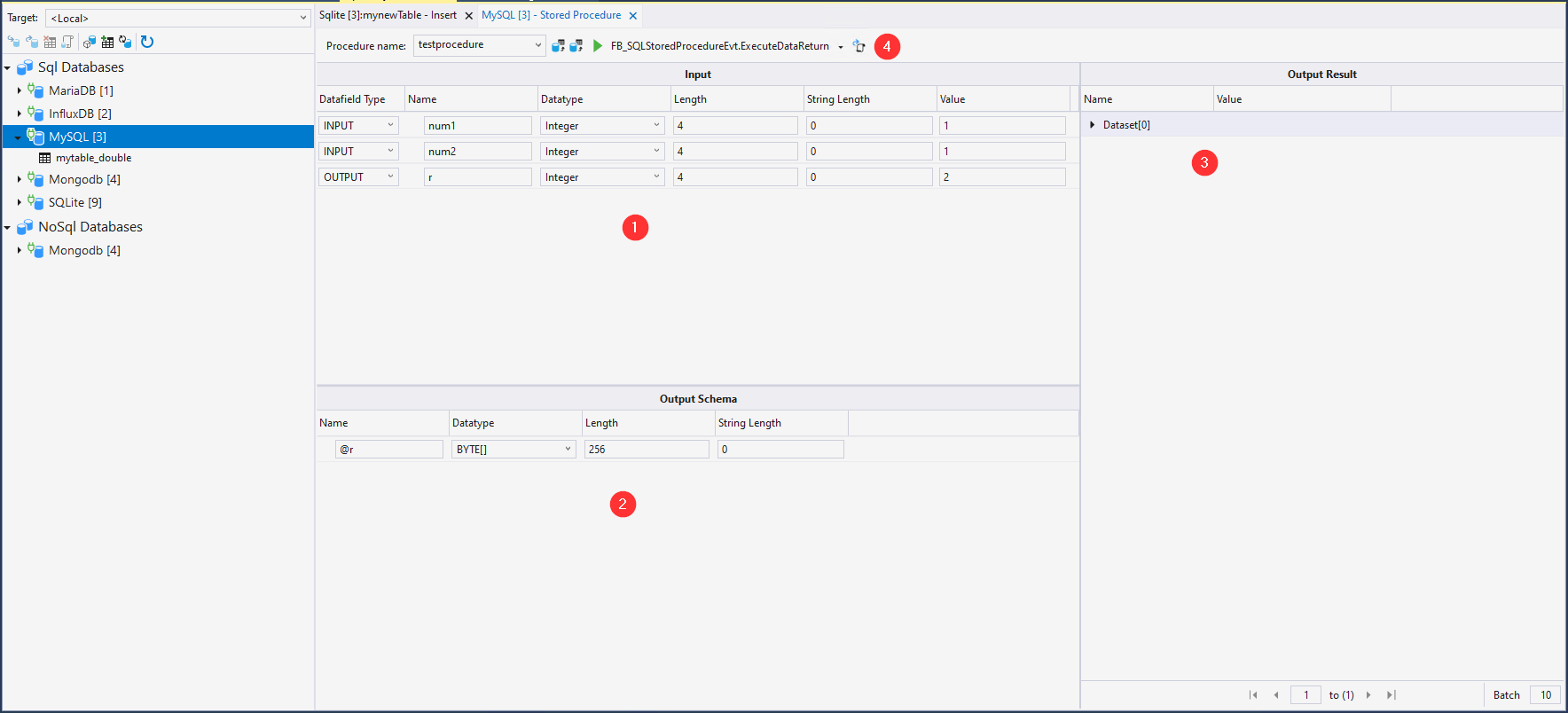Screen dimensions: 1568x713
Task: Expand the Dataset[0] result row
Action: pos(1092,125)
